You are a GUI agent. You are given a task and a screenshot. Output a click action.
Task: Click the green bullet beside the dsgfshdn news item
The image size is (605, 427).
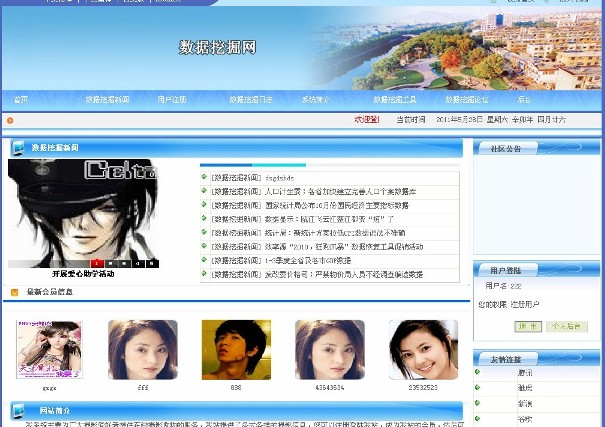pos(204,177)
